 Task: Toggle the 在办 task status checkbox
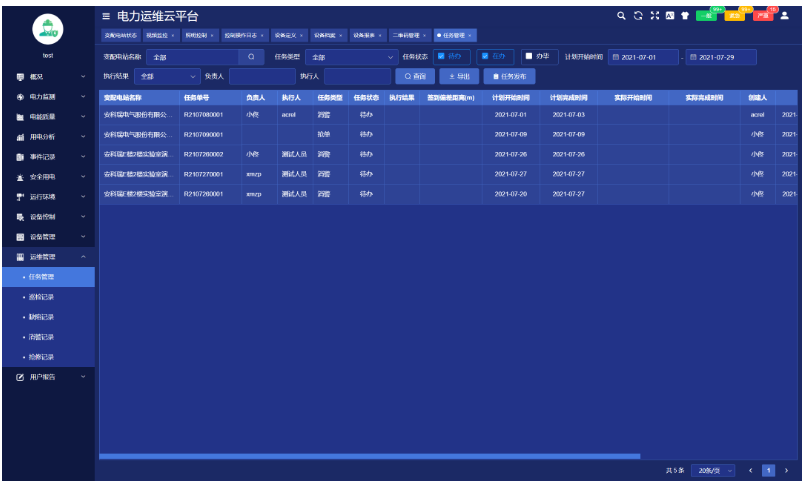coord(484,56)
